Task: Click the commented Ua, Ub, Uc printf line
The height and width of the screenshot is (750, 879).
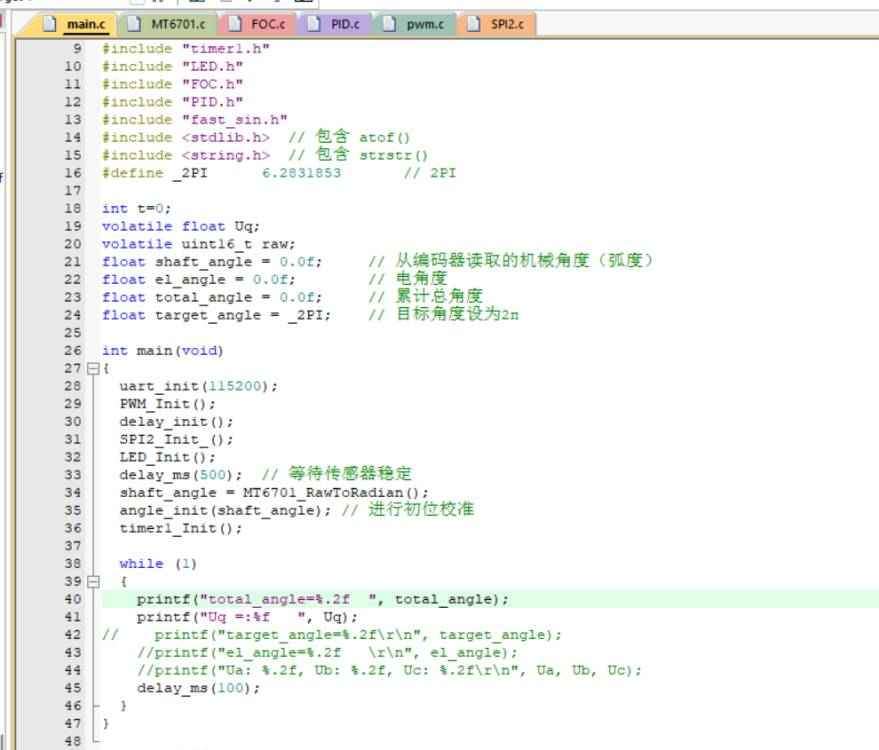Action: pyautogui.click(x=389, y=670)
